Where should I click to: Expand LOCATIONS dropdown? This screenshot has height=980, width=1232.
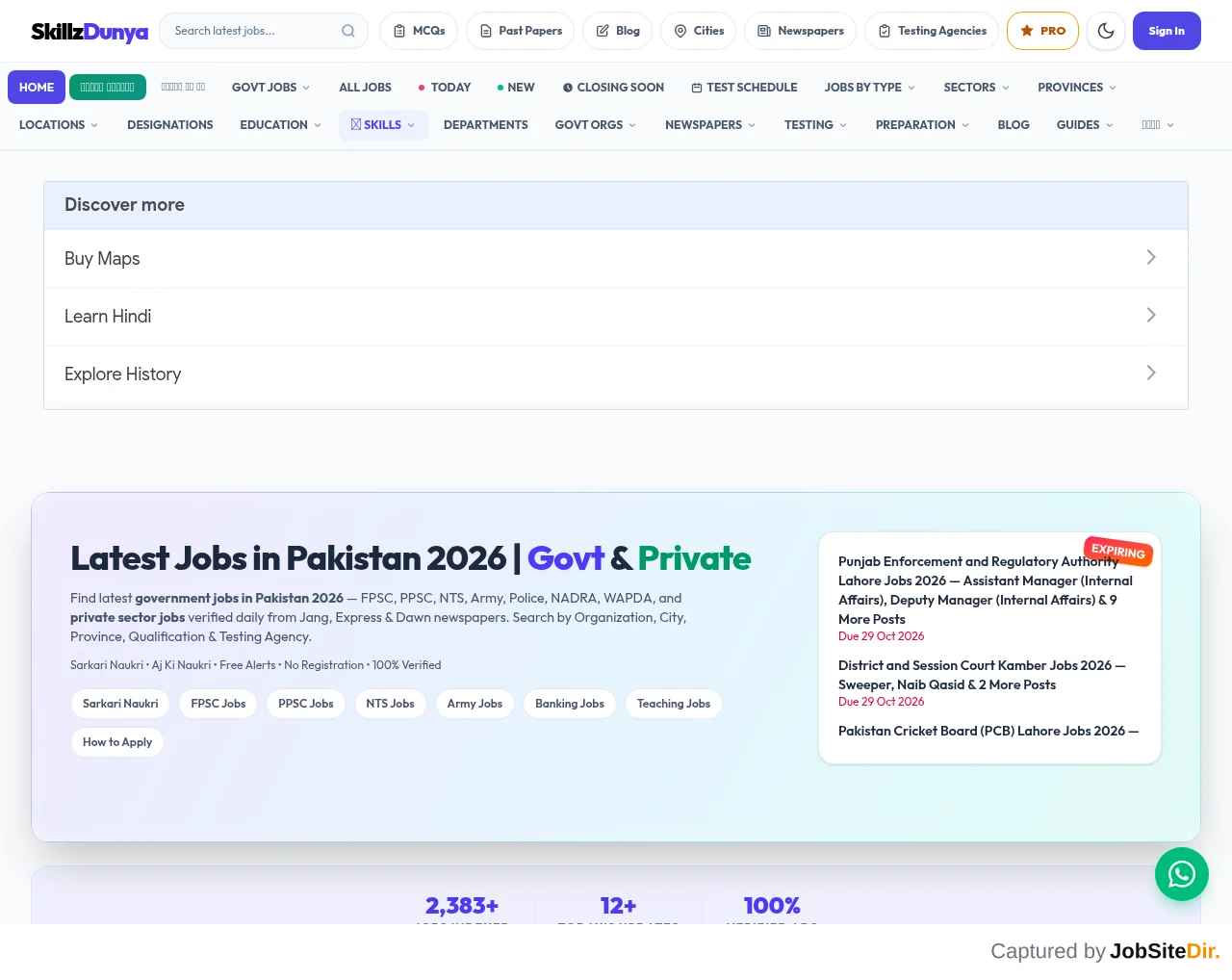click(59, 125)
